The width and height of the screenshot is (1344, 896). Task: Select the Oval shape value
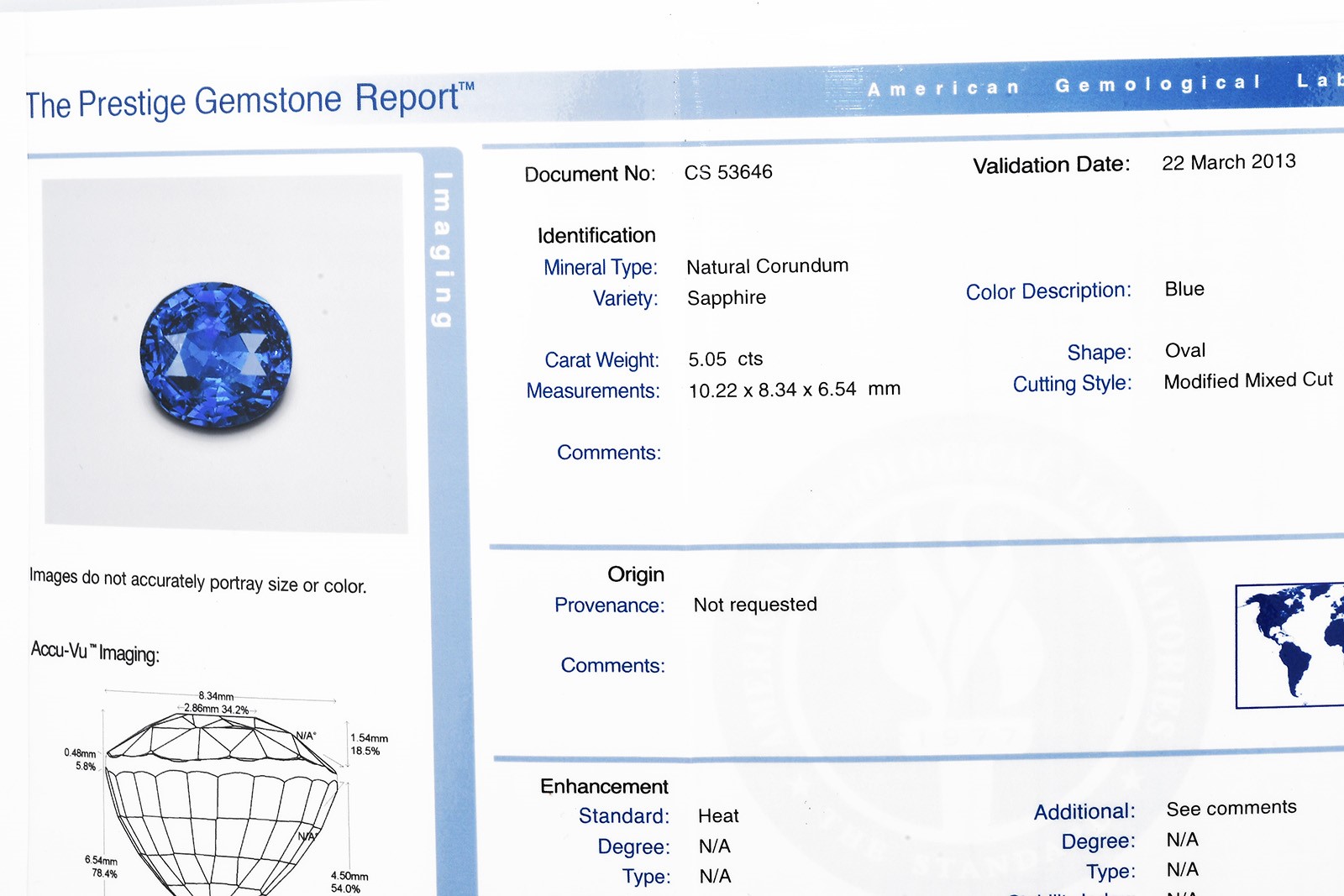pyautogui.click(x=1184, y=350)
